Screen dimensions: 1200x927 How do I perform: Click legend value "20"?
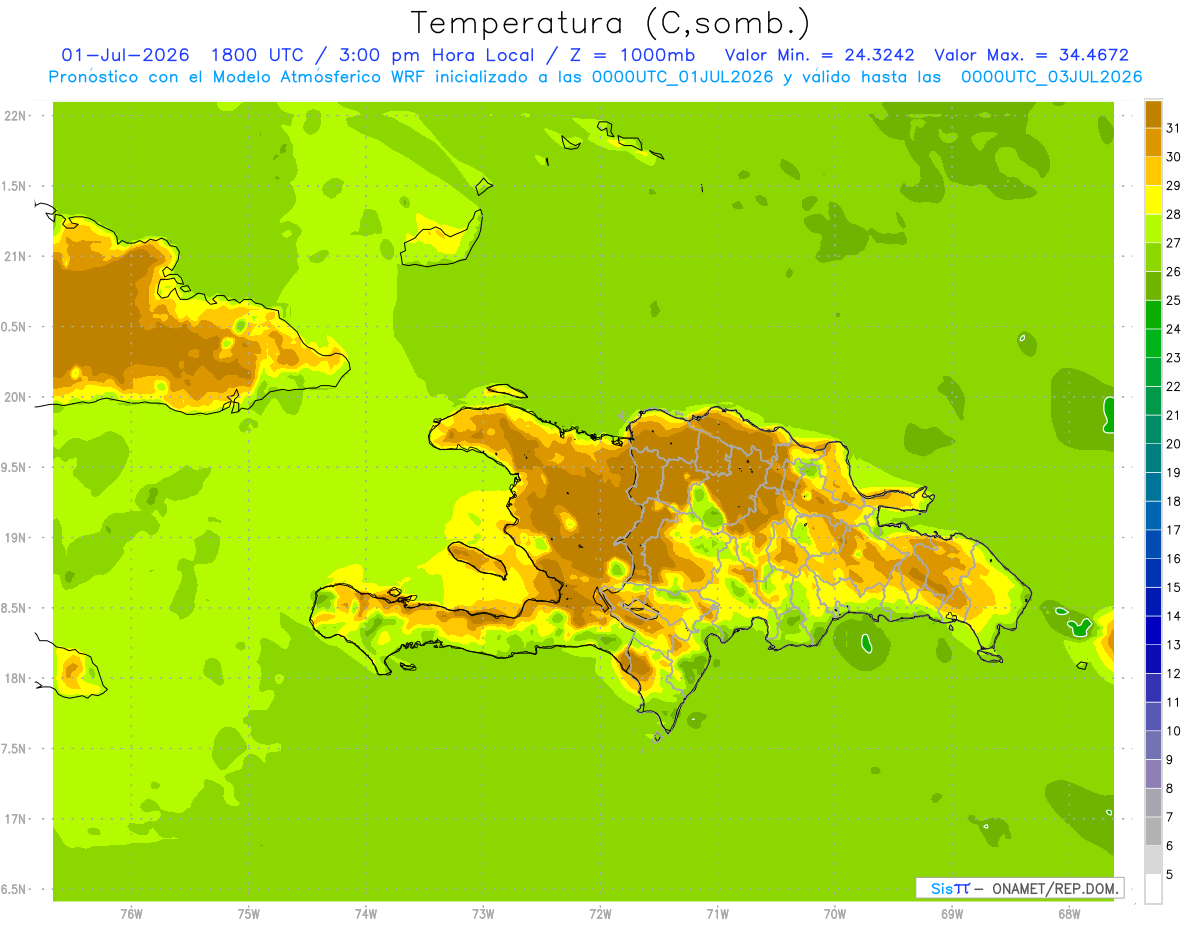1174,444
